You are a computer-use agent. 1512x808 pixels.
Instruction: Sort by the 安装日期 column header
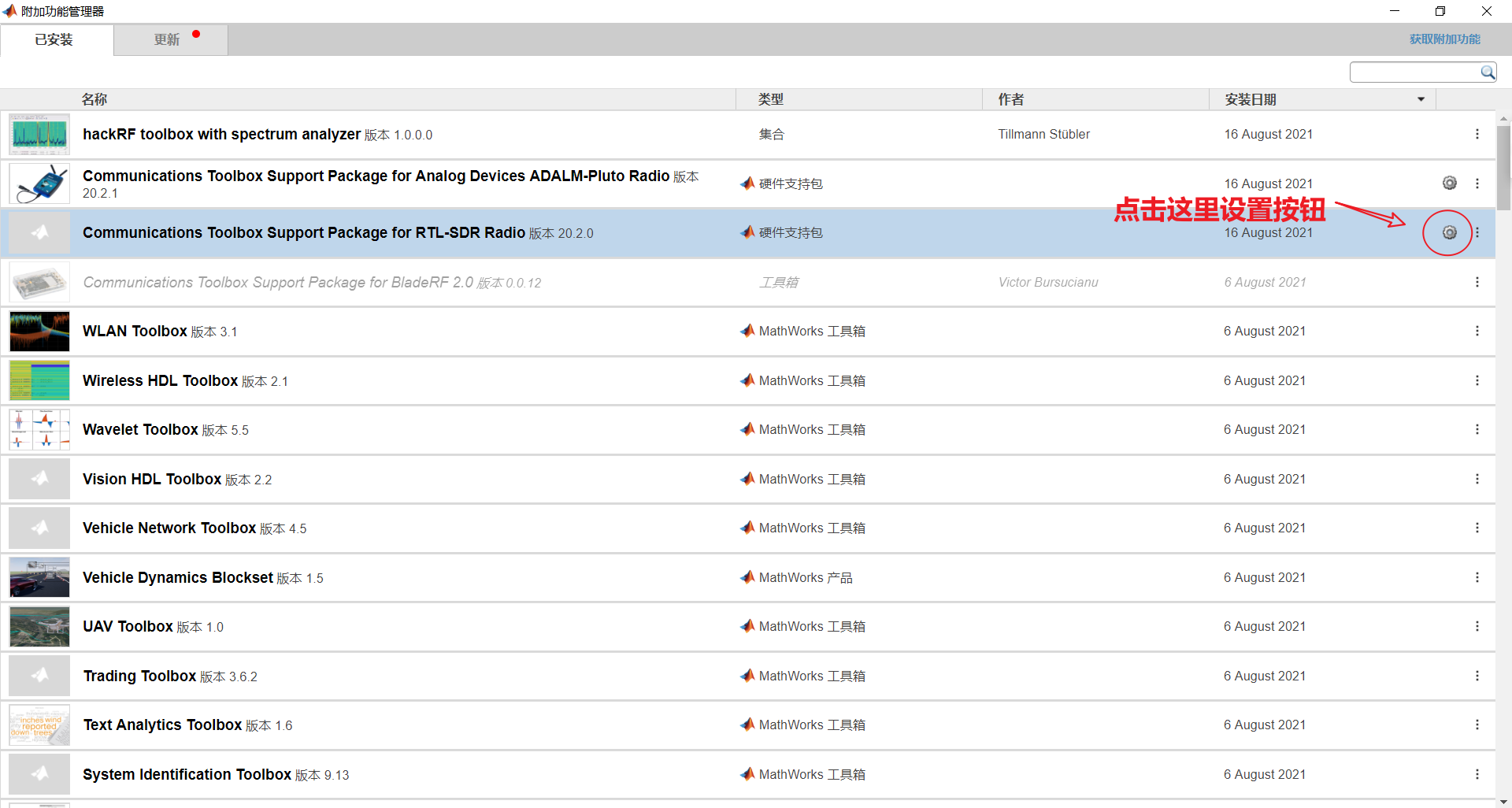click(x=1251, y=99)
